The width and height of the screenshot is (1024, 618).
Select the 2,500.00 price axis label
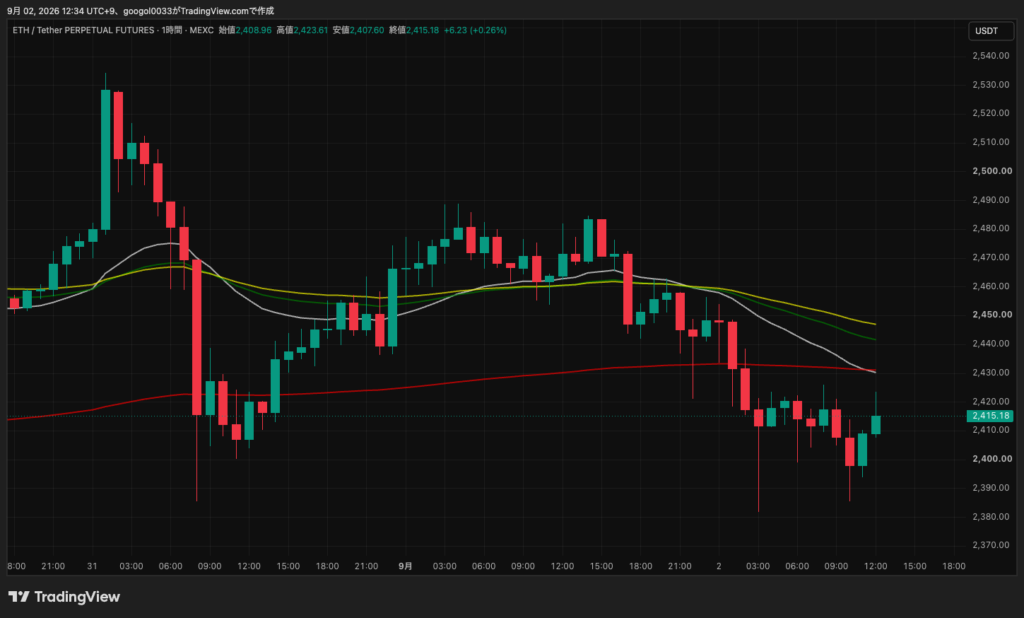point(991,171)
